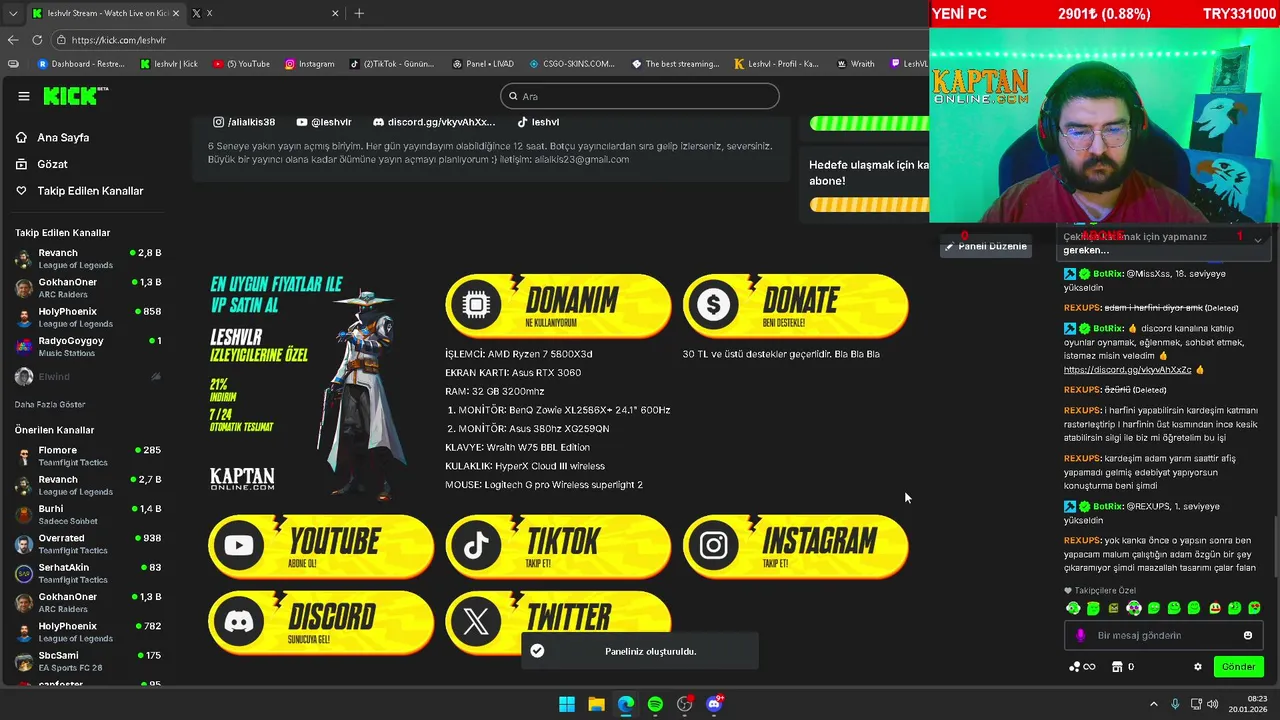Click the browser back arrow

coord(13,40)
